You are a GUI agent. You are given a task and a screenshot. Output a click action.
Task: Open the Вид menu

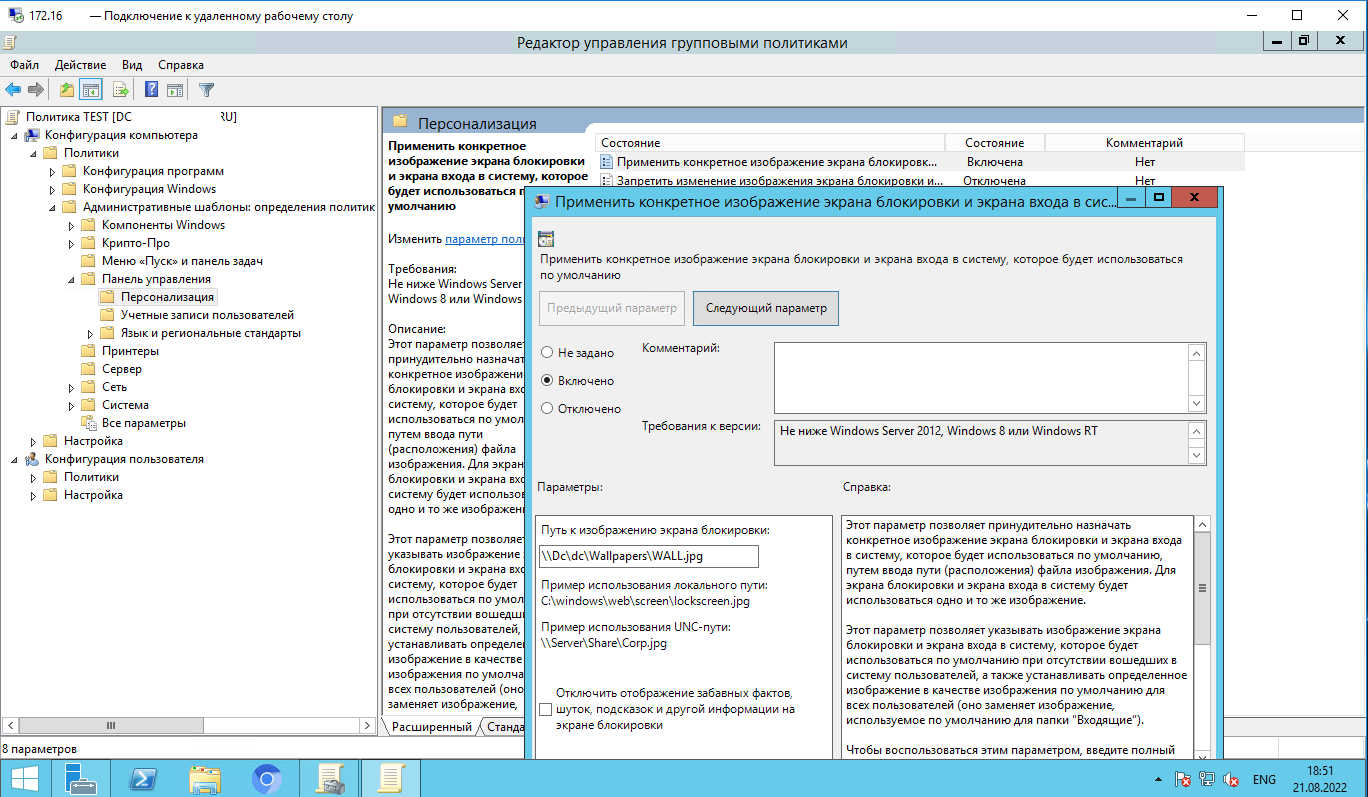point(132,65)
